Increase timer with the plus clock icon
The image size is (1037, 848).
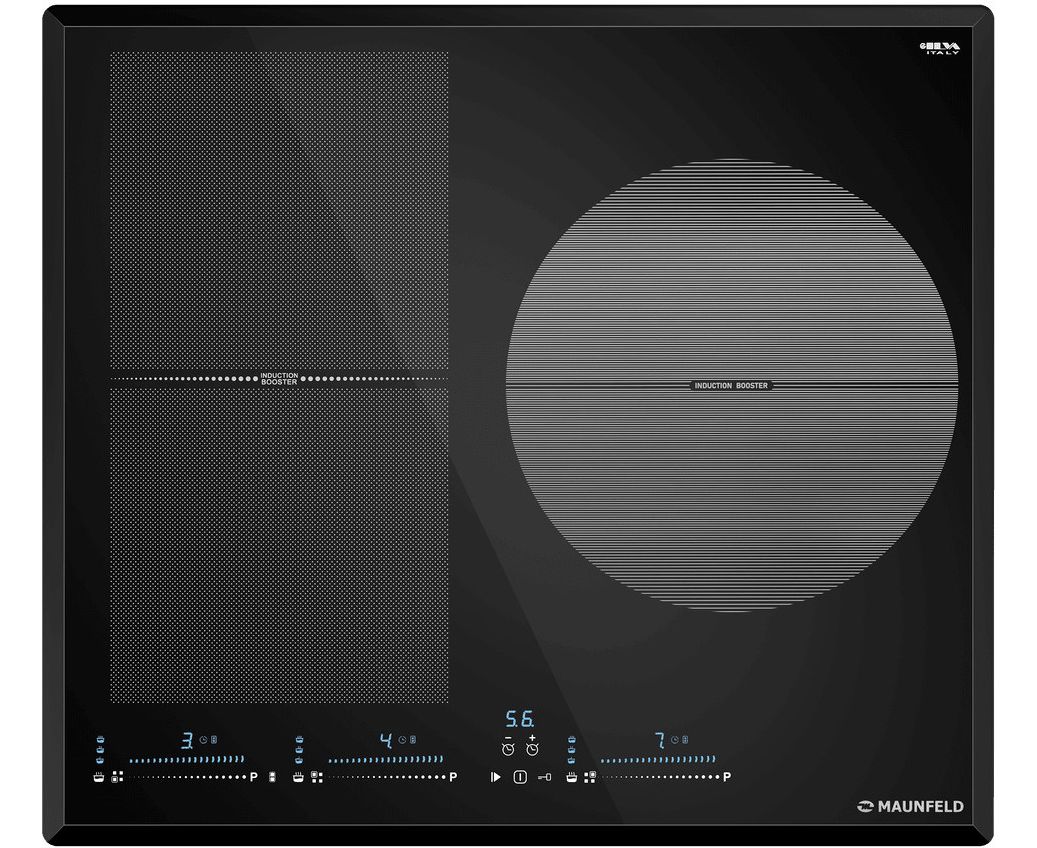click(532, 746)
